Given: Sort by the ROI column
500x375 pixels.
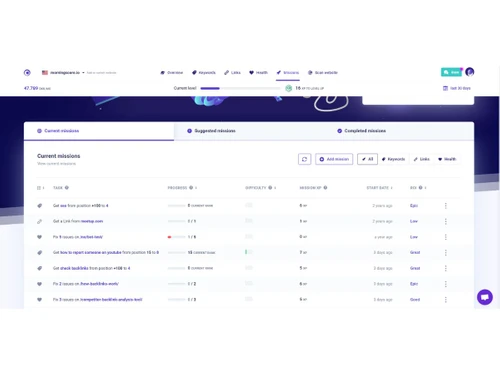Looking at the screenshot, I should tap(425, 188).
